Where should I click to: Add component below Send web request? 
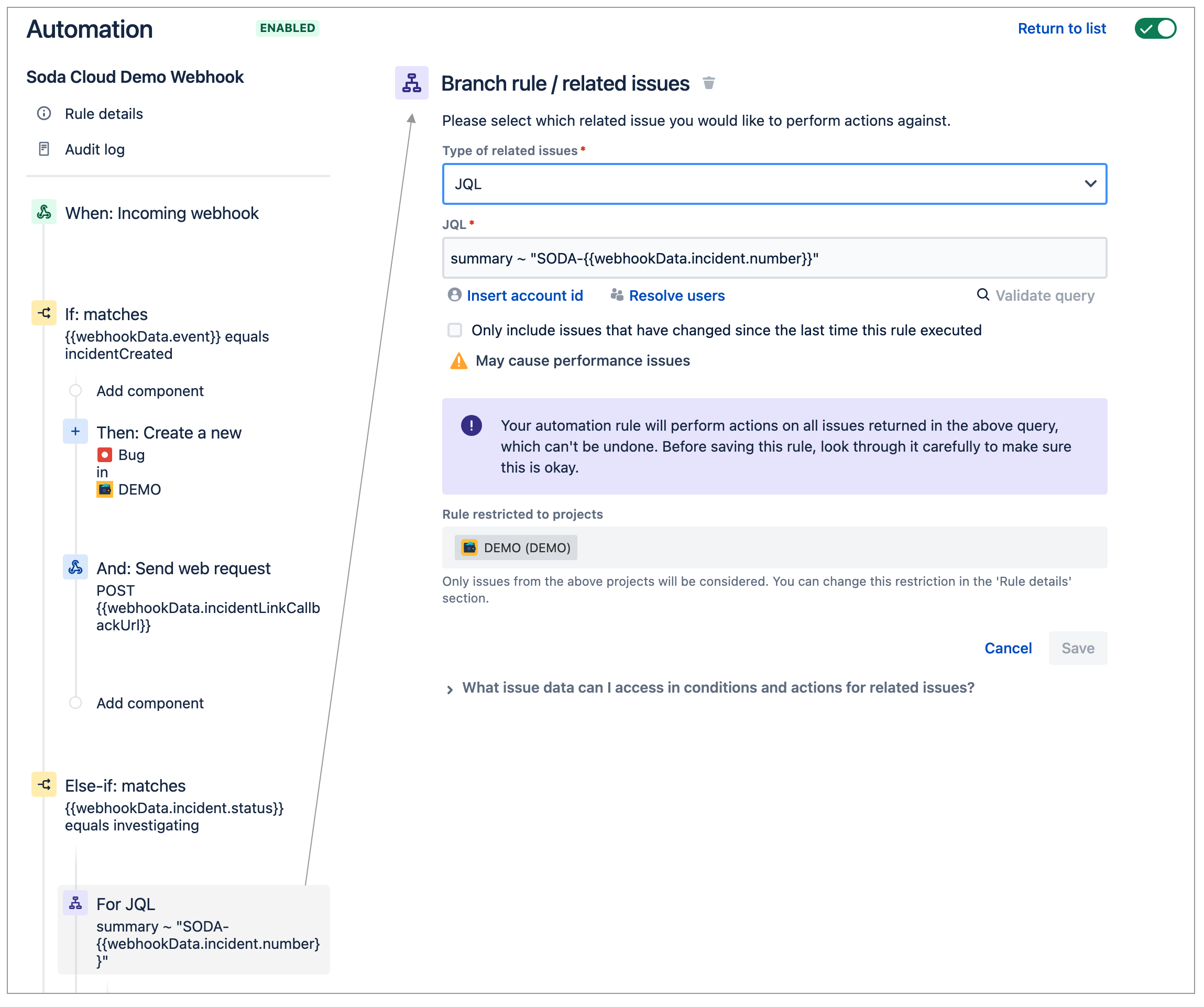click(150, 704)
